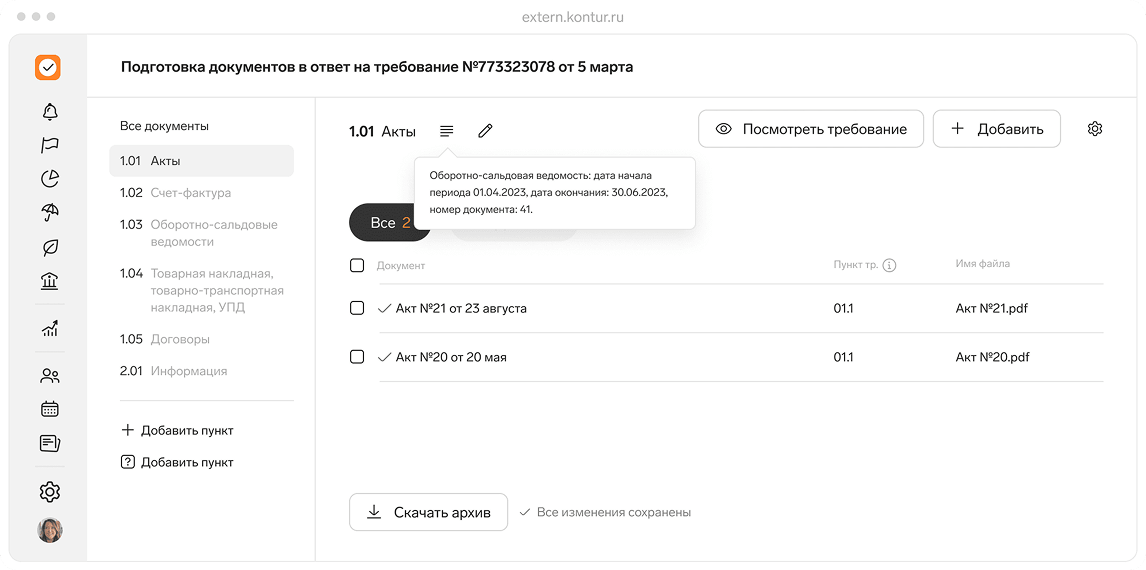Switch to the Все 2 filter tab
This screenshot has width=1146, height=570.
[389, 223]
